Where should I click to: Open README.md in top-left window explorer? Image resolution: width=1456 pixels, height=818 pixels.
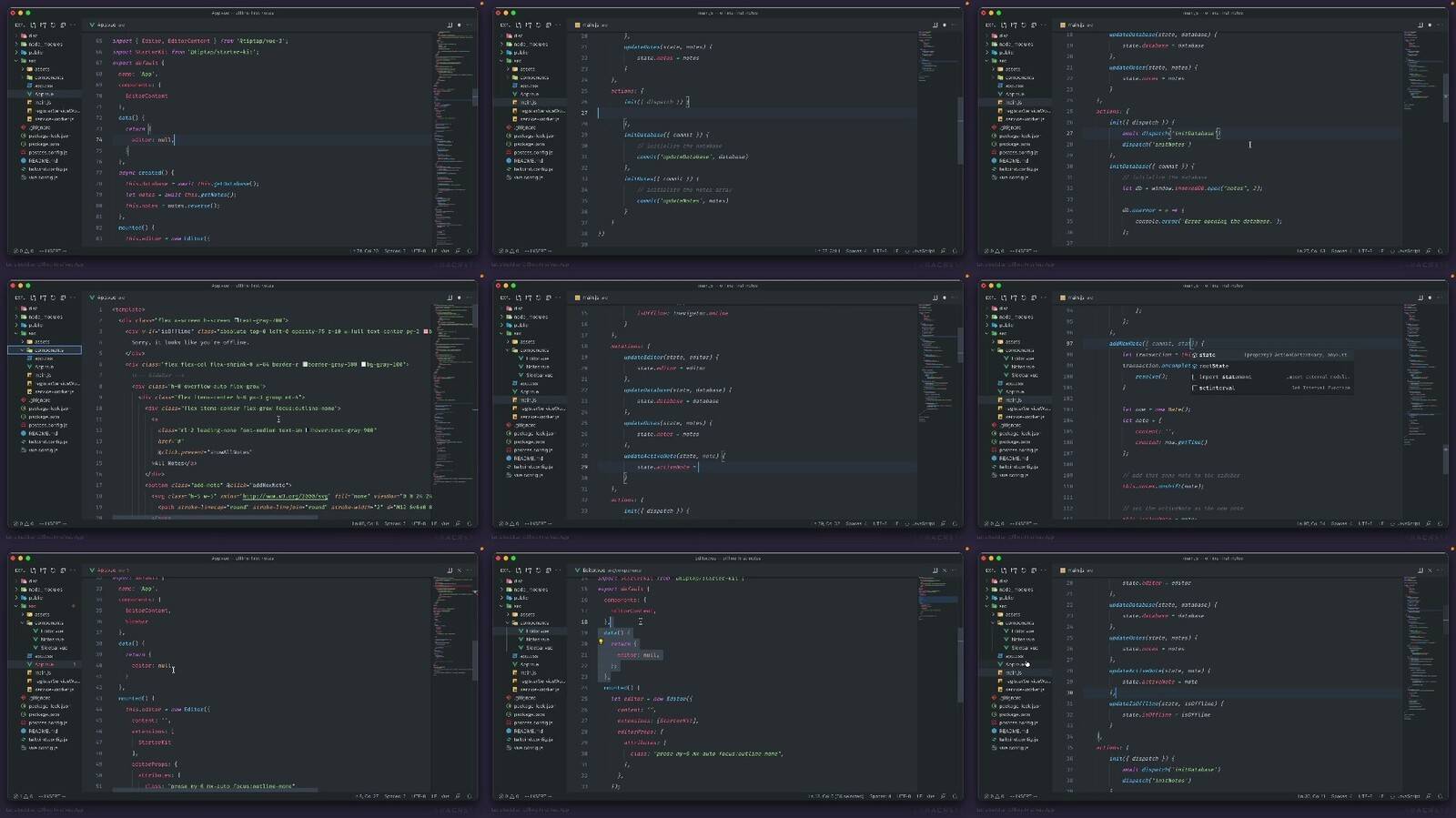click(42, 160)
